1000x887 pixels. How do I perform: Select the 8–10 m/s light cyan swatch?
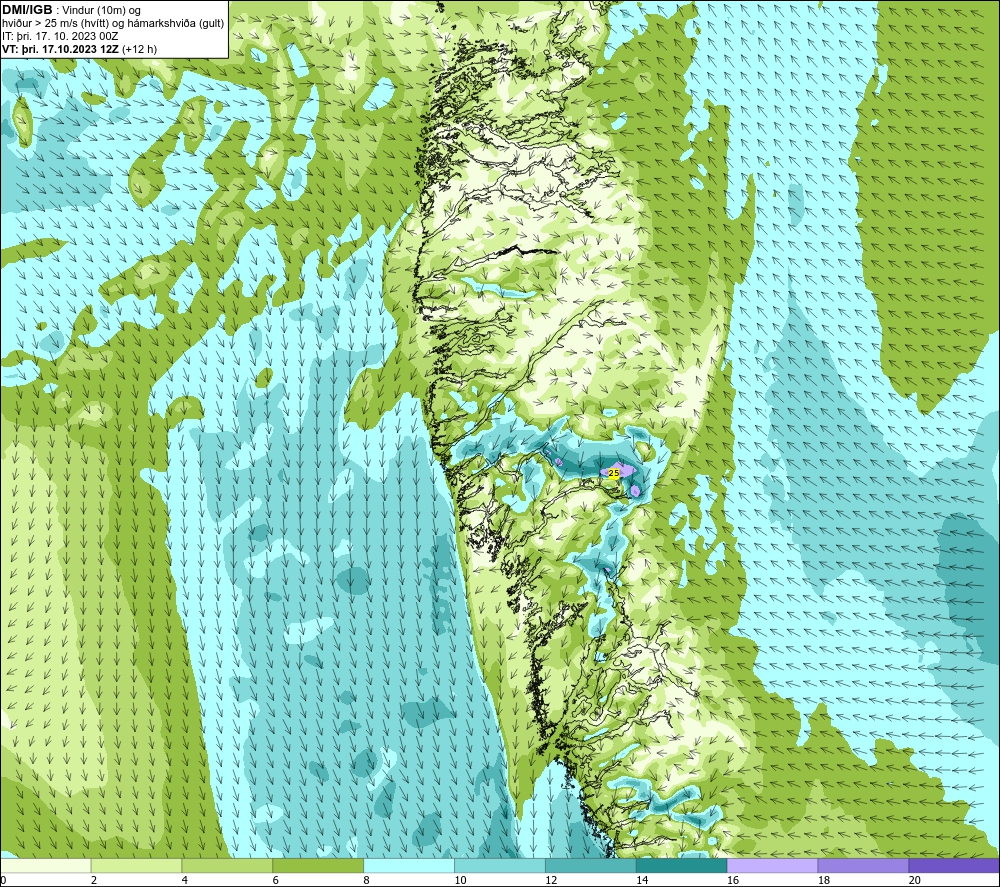coord(409,865)
